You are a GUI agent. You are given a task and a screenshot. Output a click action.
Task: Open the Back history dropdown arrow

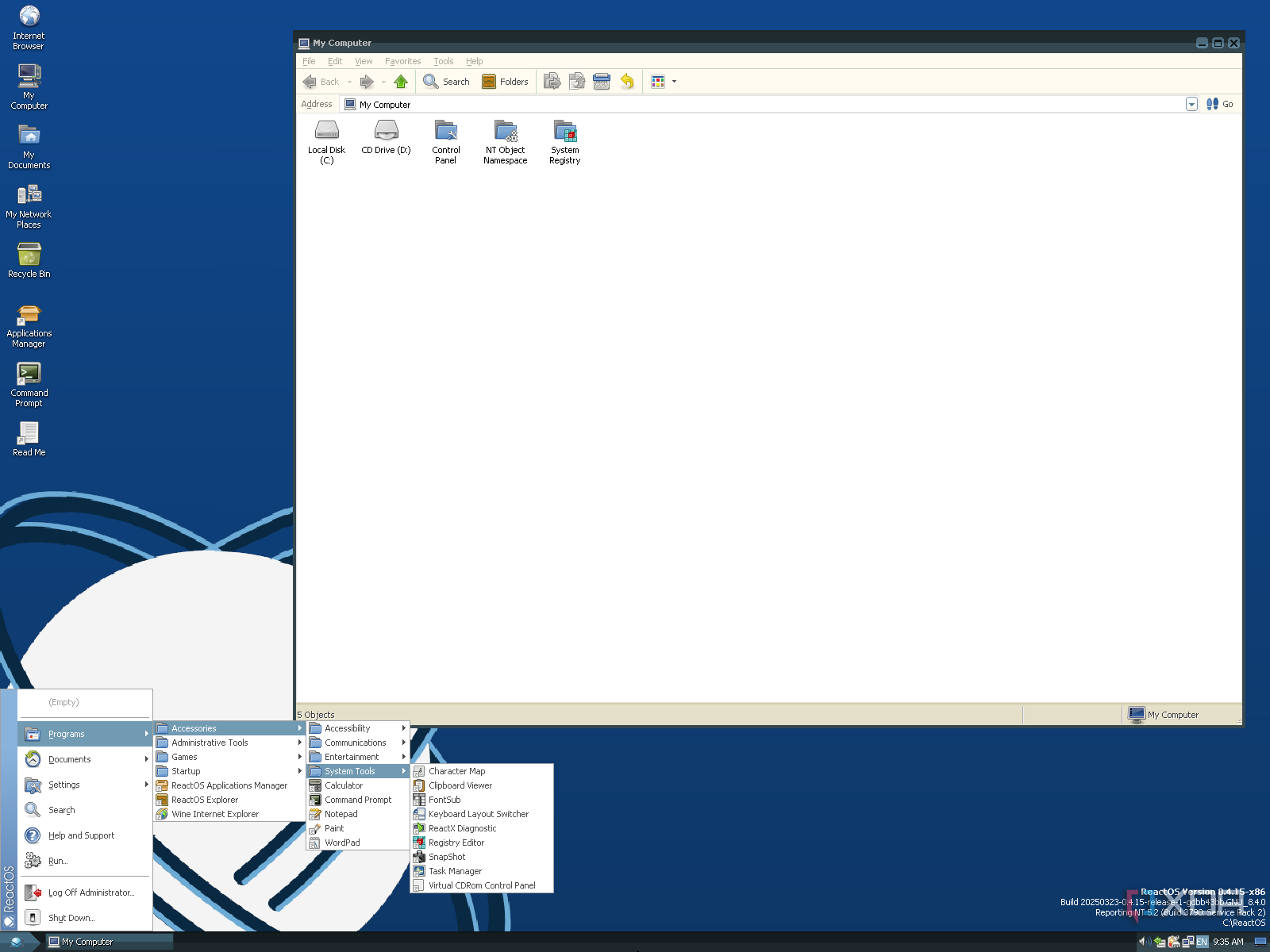(x=349, y=82)
